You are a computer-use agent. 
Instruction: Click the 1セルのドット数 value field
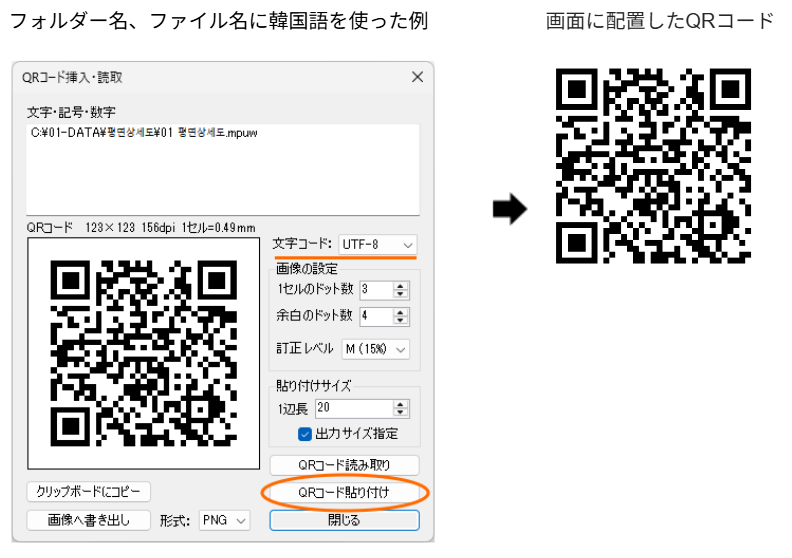pyautogui.click(x=376, y=290)
